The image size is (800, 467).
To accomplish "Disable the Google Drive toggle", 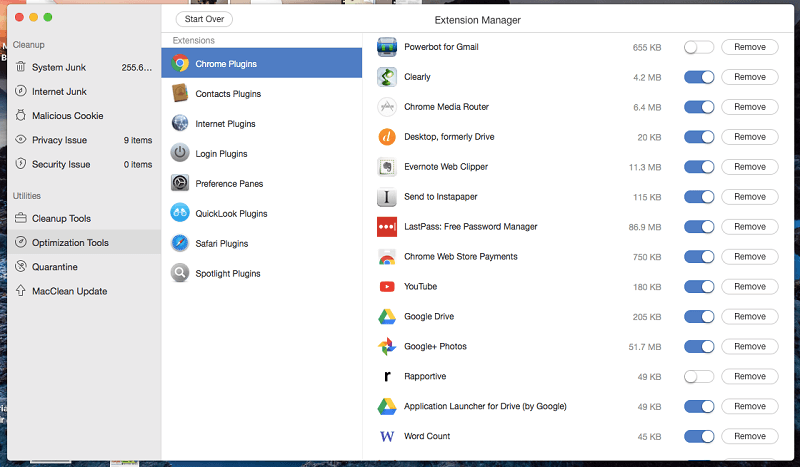I will [x=698, y=317].
